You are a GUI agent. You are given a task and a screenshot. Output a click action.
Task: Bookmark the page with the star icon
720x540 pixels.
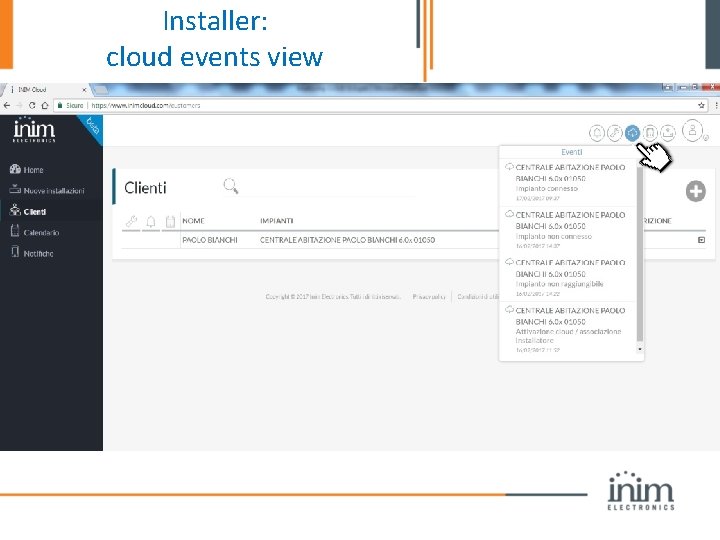701,105
